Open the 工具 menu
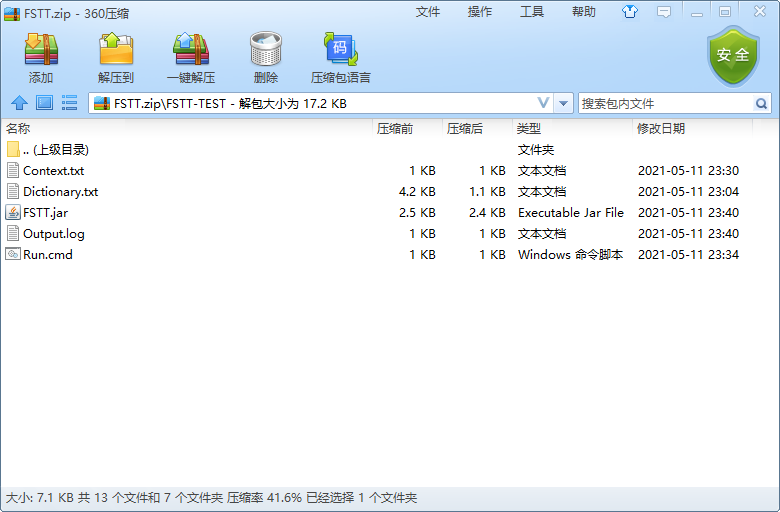This screenshot has width=780, height=512. pos(532,12)
